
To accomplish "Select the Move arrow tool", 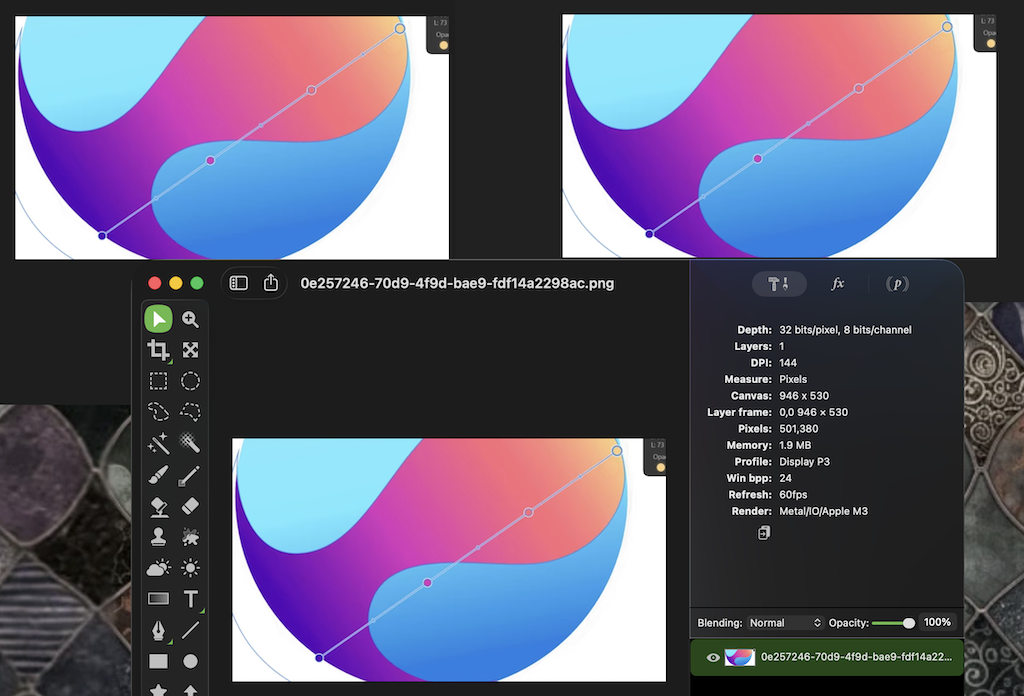I will [x=158, y=319].
